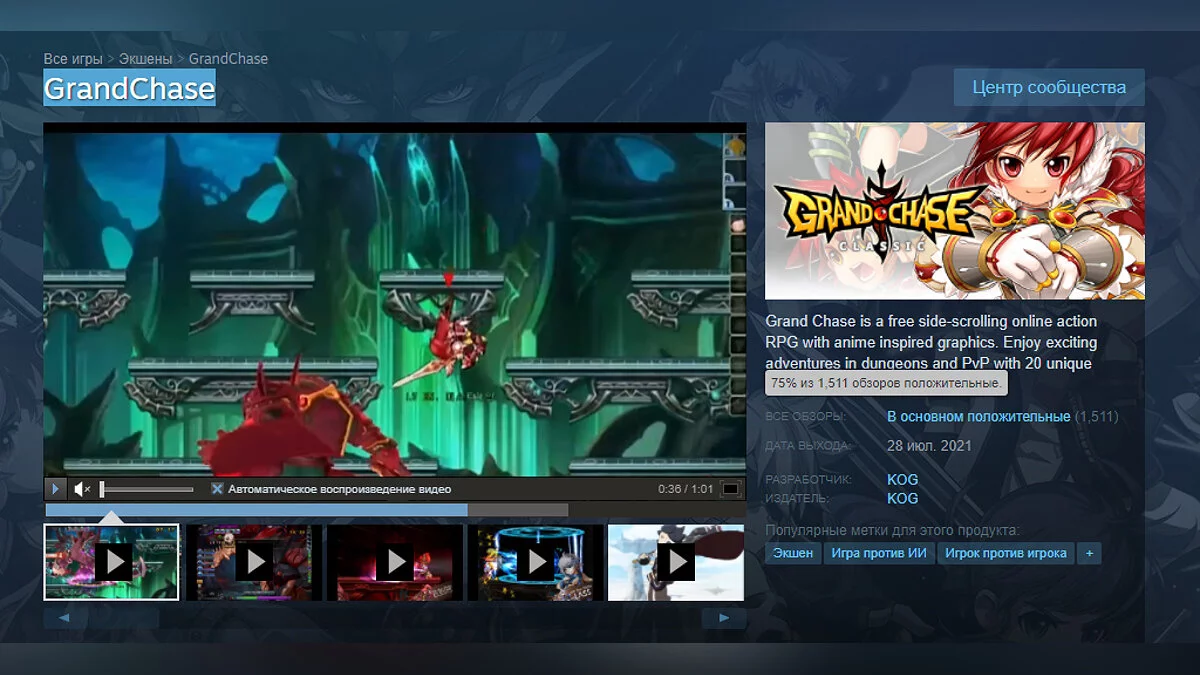Open 'В основном положительные' reviews link
Screen dimensions: 1200x675
(979, 416)
